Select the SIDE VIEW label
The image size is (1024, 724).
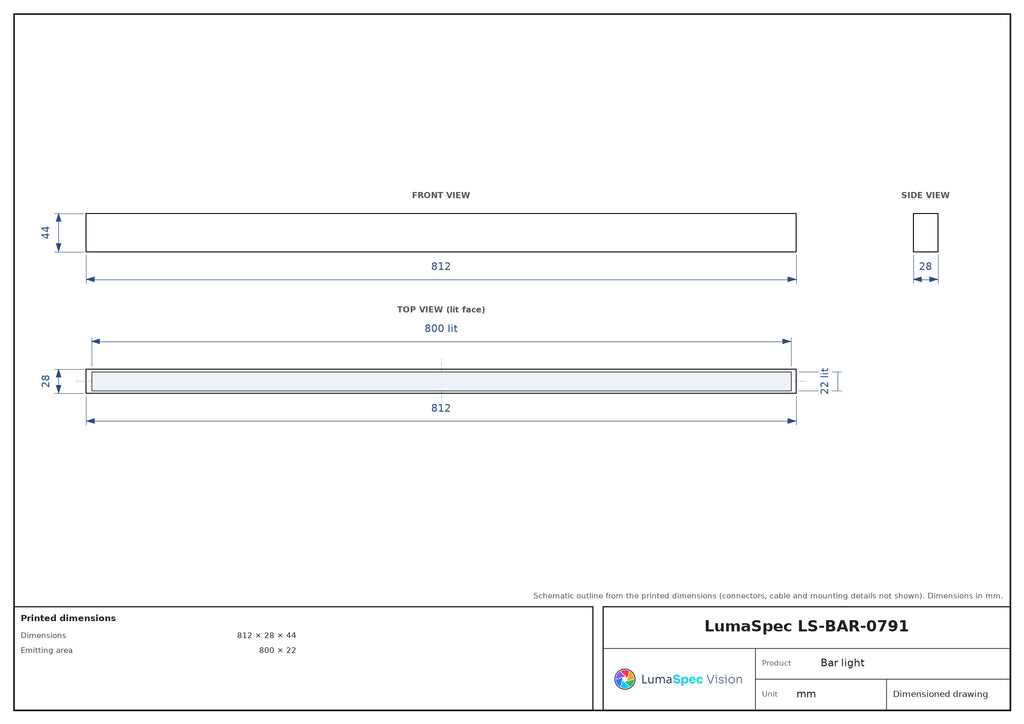coord(925,195)
